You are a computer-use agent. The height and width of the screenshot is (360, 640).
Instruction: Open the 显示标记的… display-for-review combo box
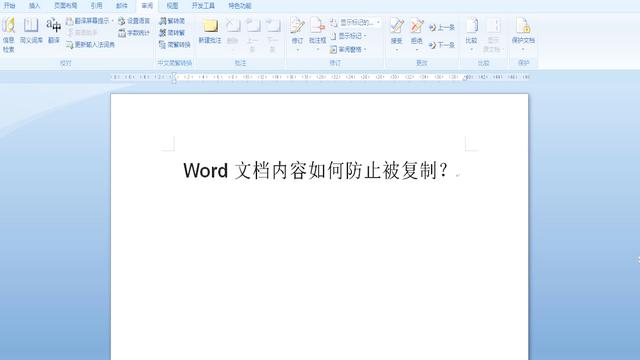click(x=360, y=22)
